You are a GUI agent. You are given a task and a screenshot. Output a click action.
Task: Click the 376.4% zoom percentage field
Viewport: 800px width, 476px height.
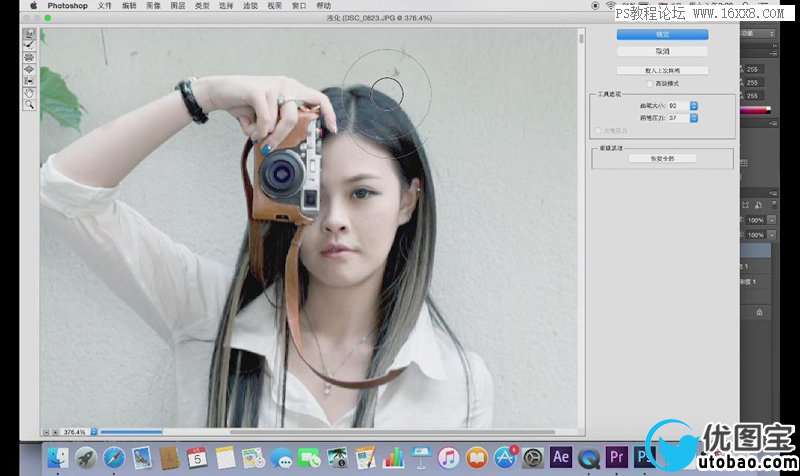(x=74, y=432)
